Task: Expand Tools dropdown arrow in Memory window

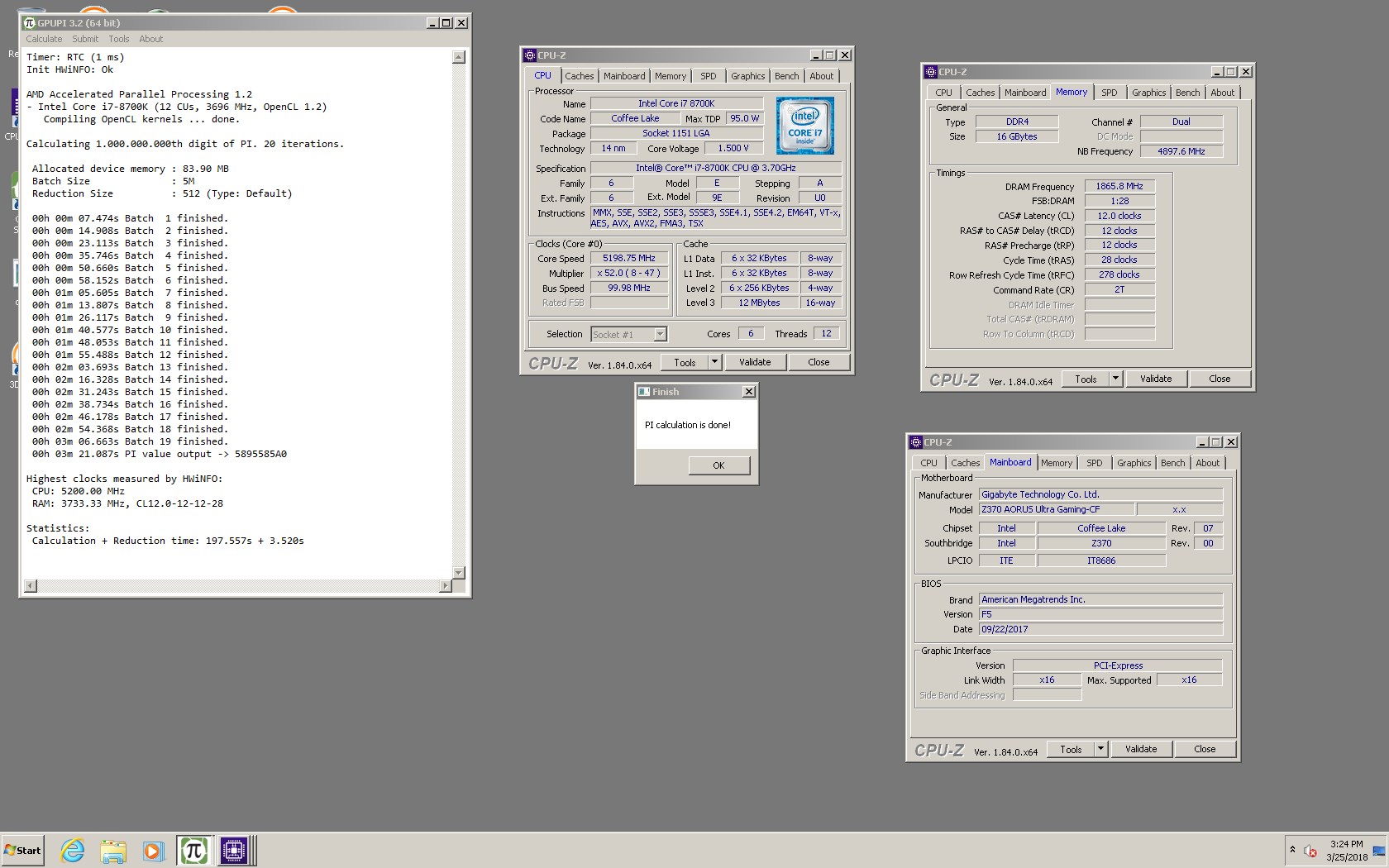Action: click(x=1116, y=379)
